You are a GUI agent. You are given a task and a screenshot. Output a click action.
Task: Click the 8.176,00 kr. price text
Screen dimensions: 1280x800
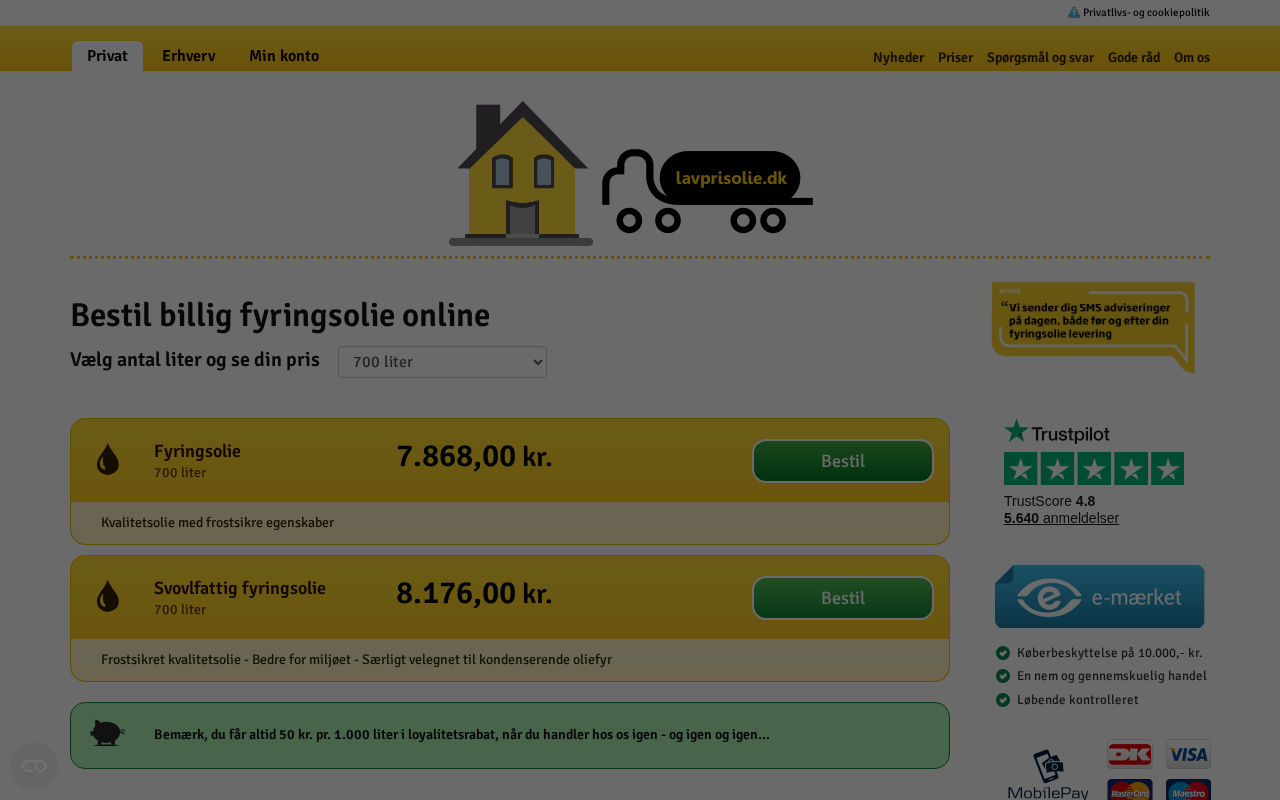point(474,594)
